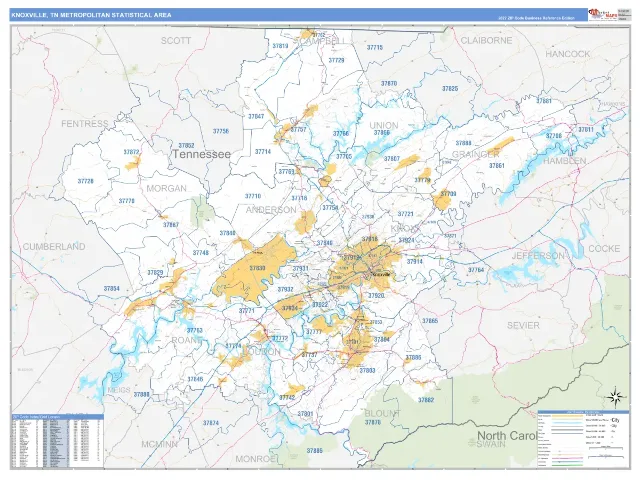Click ZIP code 37742

tap(287, 398)
